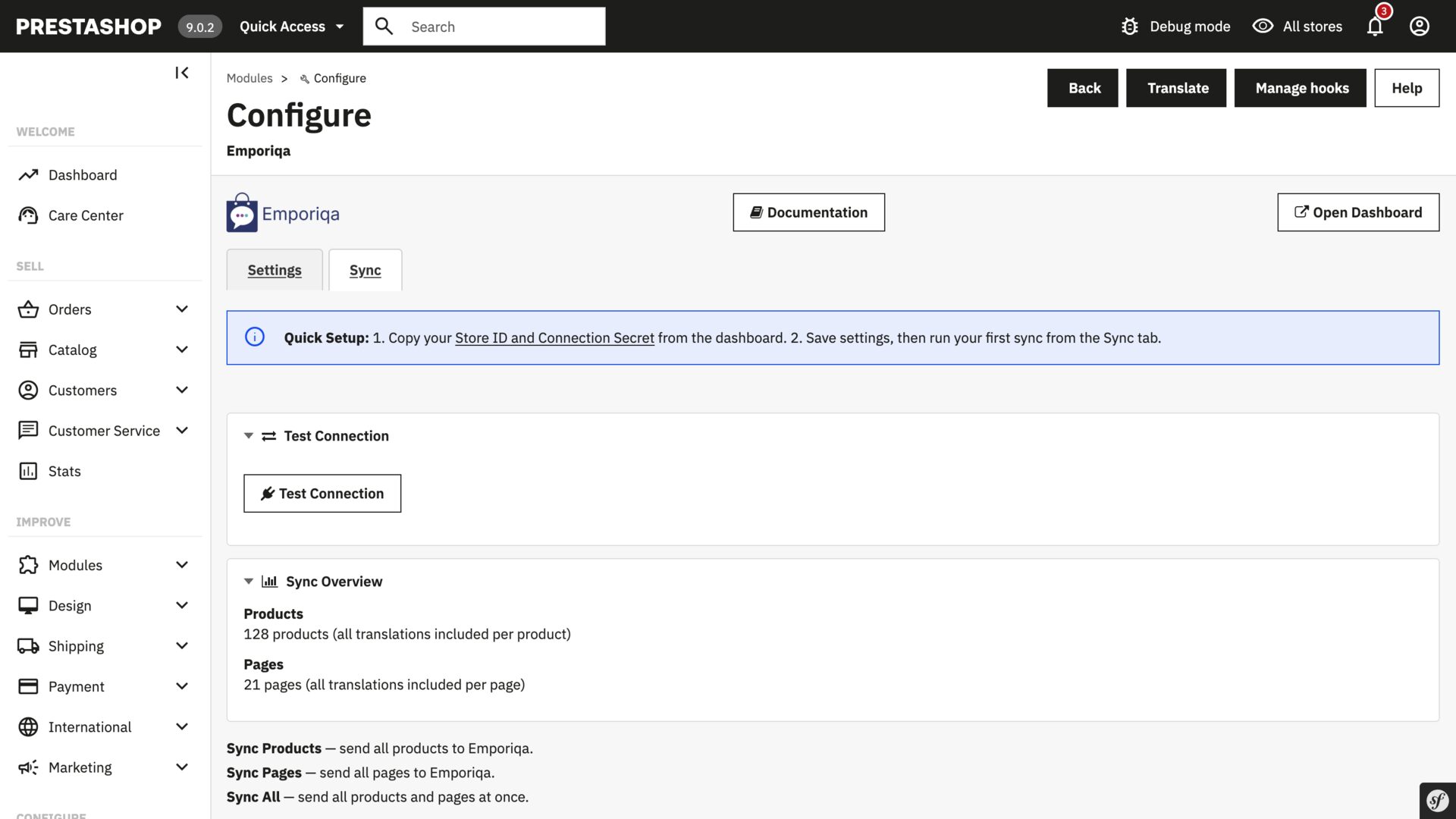The width and height of the screenshot is (1456, 819).
Task: Open the notifications bell
Action: click(1374, 26)
